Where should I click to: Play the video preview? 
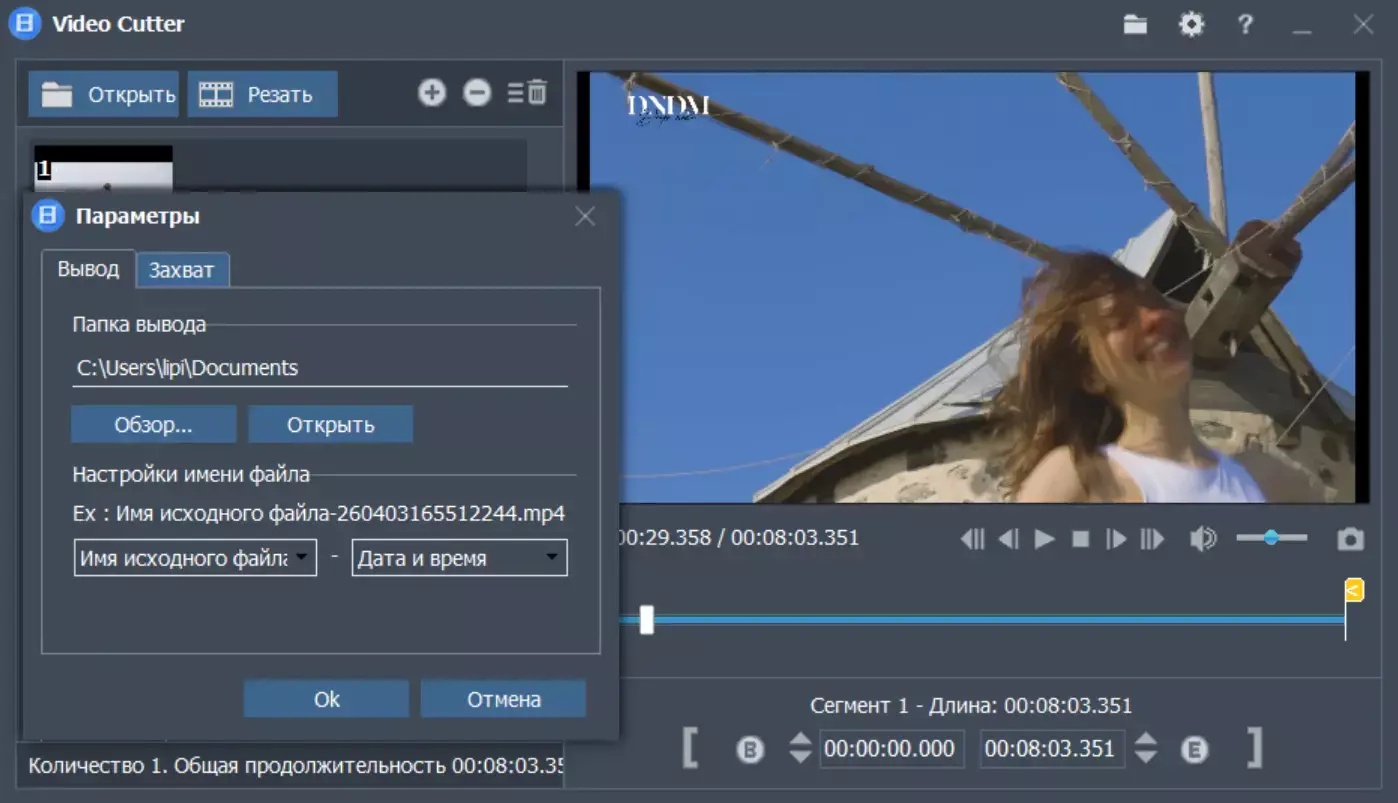click(x=1045, y=539)
